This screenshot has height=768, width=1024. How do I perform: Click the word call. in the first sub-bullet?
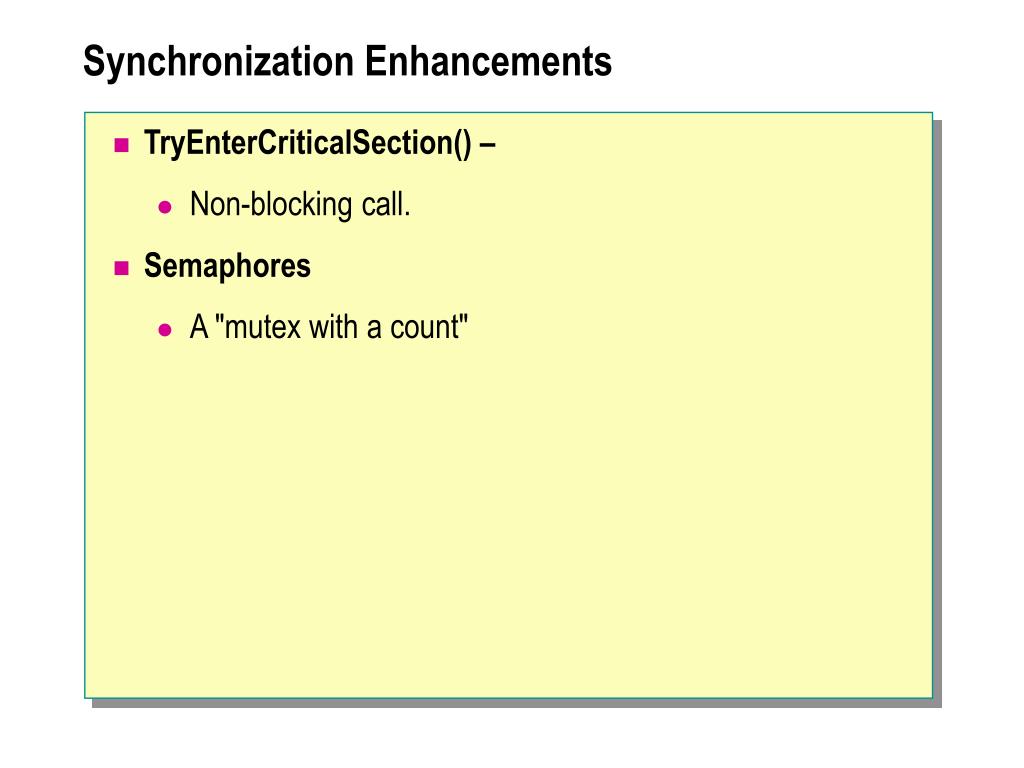point(386,204)
